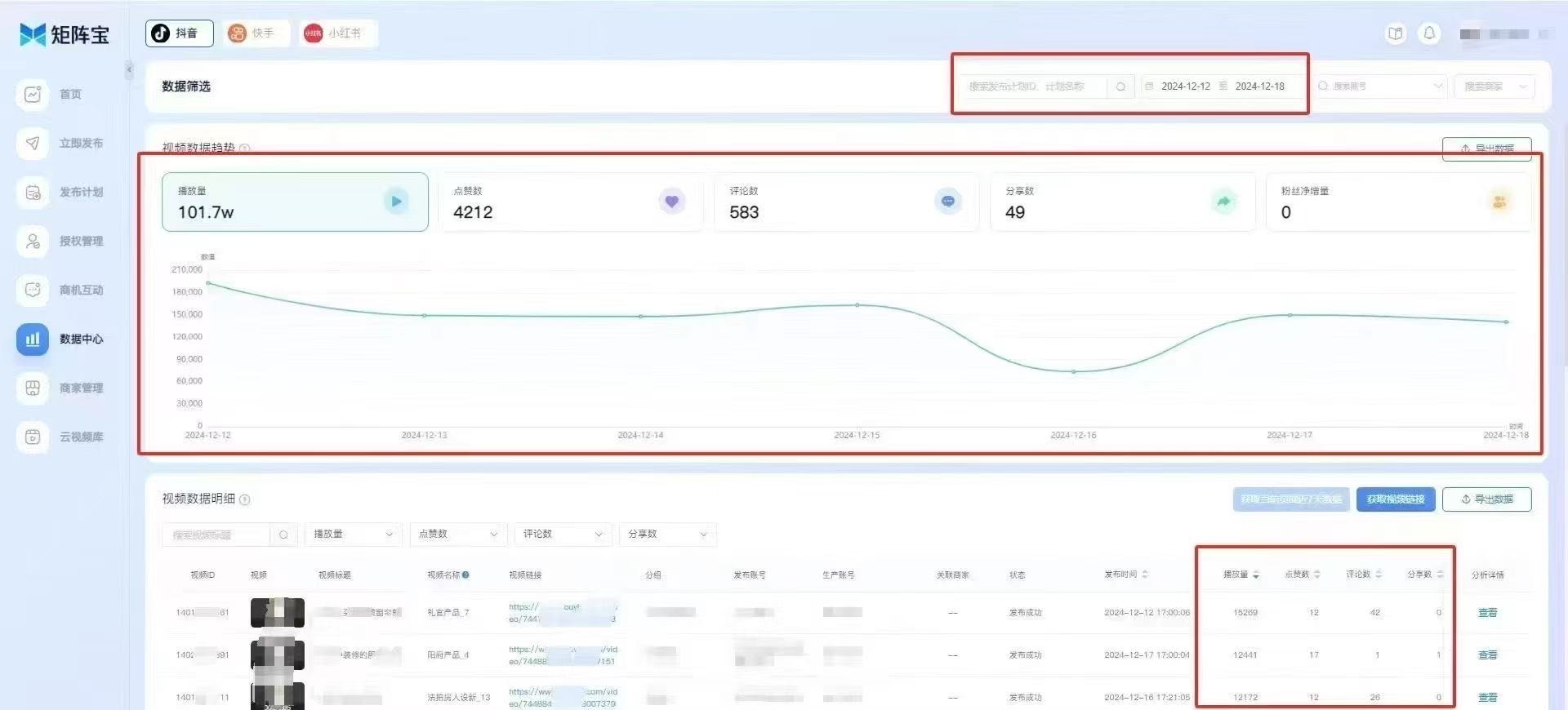Switch to the 快手 platform tab
This screenshot has width=1568, height=710.
tap(256, 33)
